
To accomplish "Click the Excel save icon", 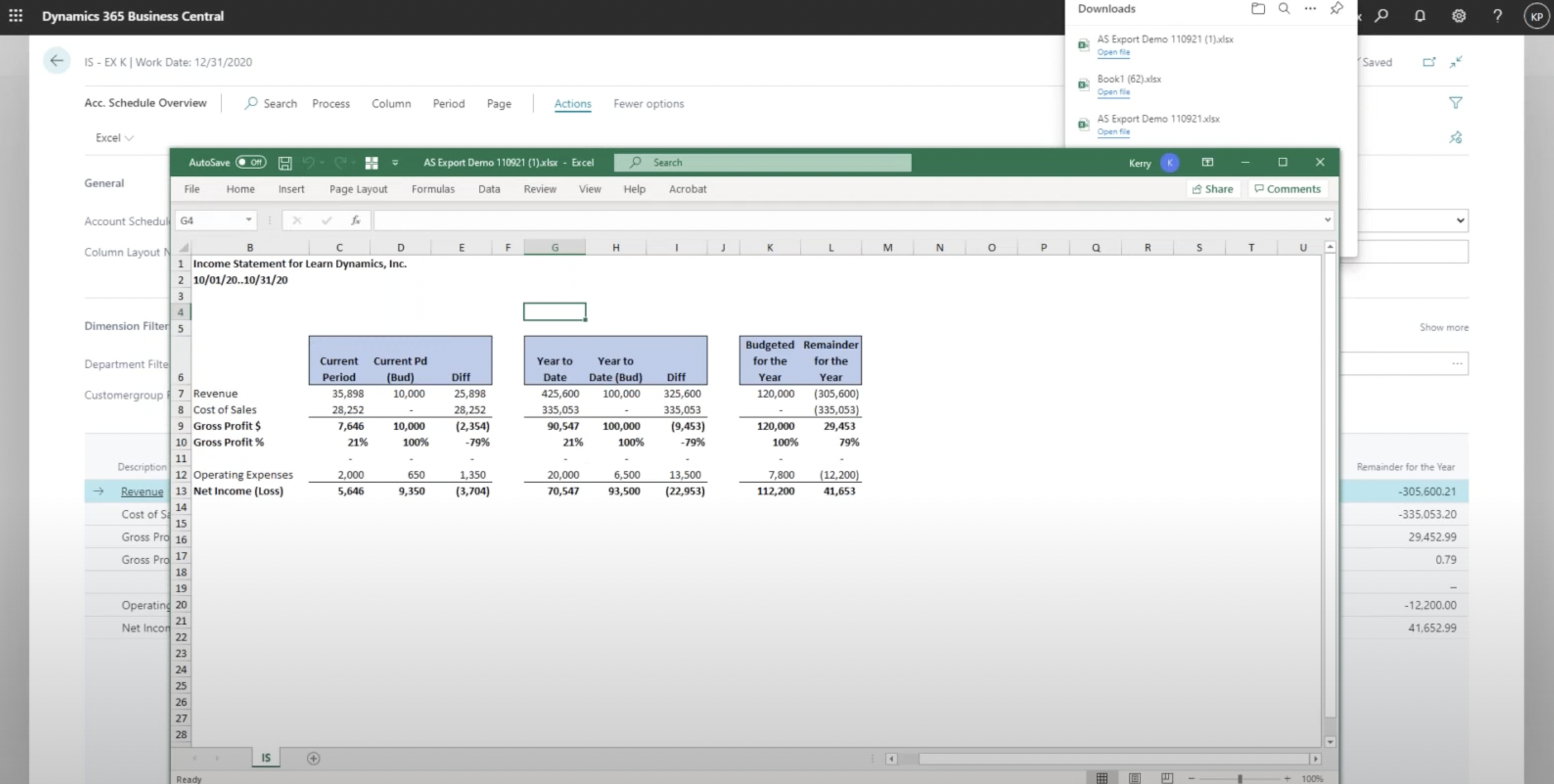I will click(x=285, y=162).
